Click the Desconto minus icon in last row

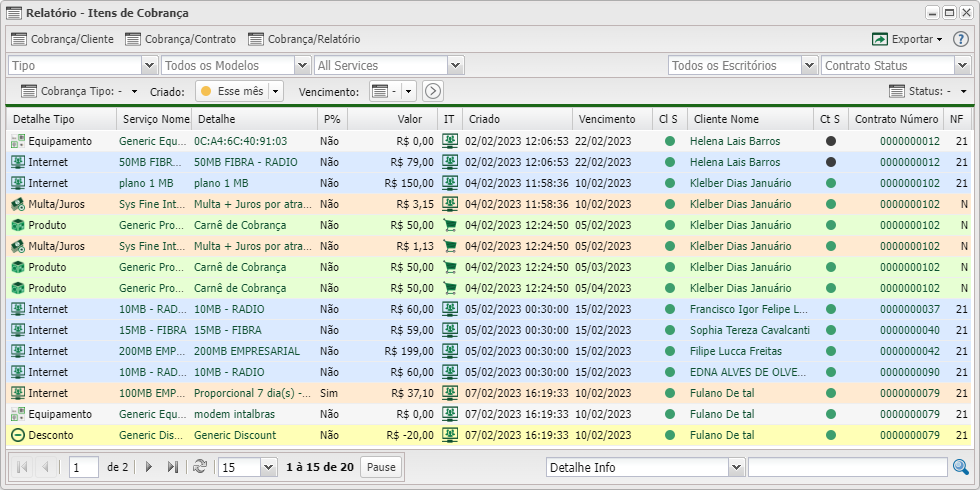pyautogui.click(x=17, y=435)
